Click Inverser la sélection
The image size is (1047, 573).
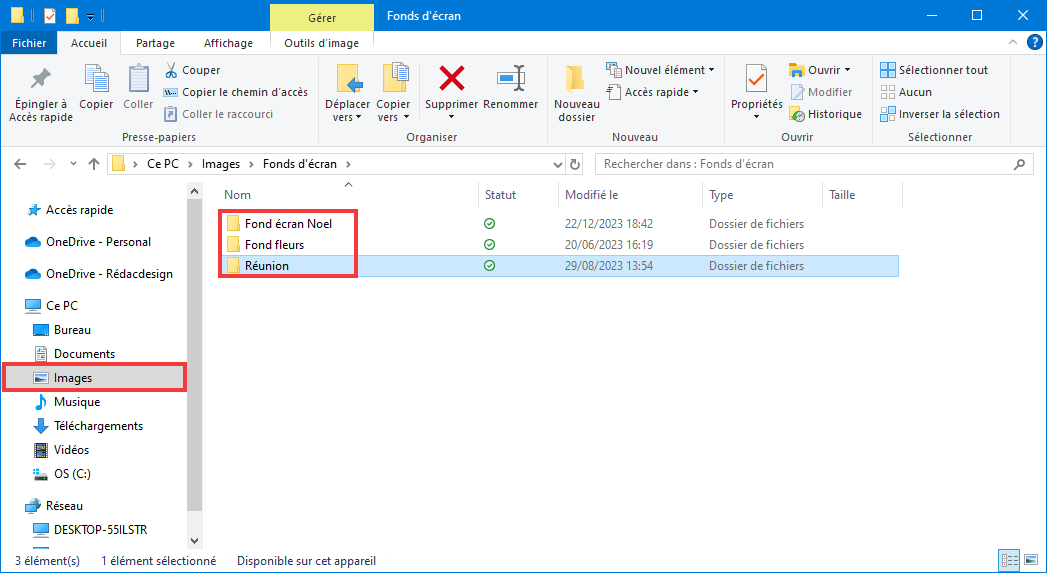point(940,114)
